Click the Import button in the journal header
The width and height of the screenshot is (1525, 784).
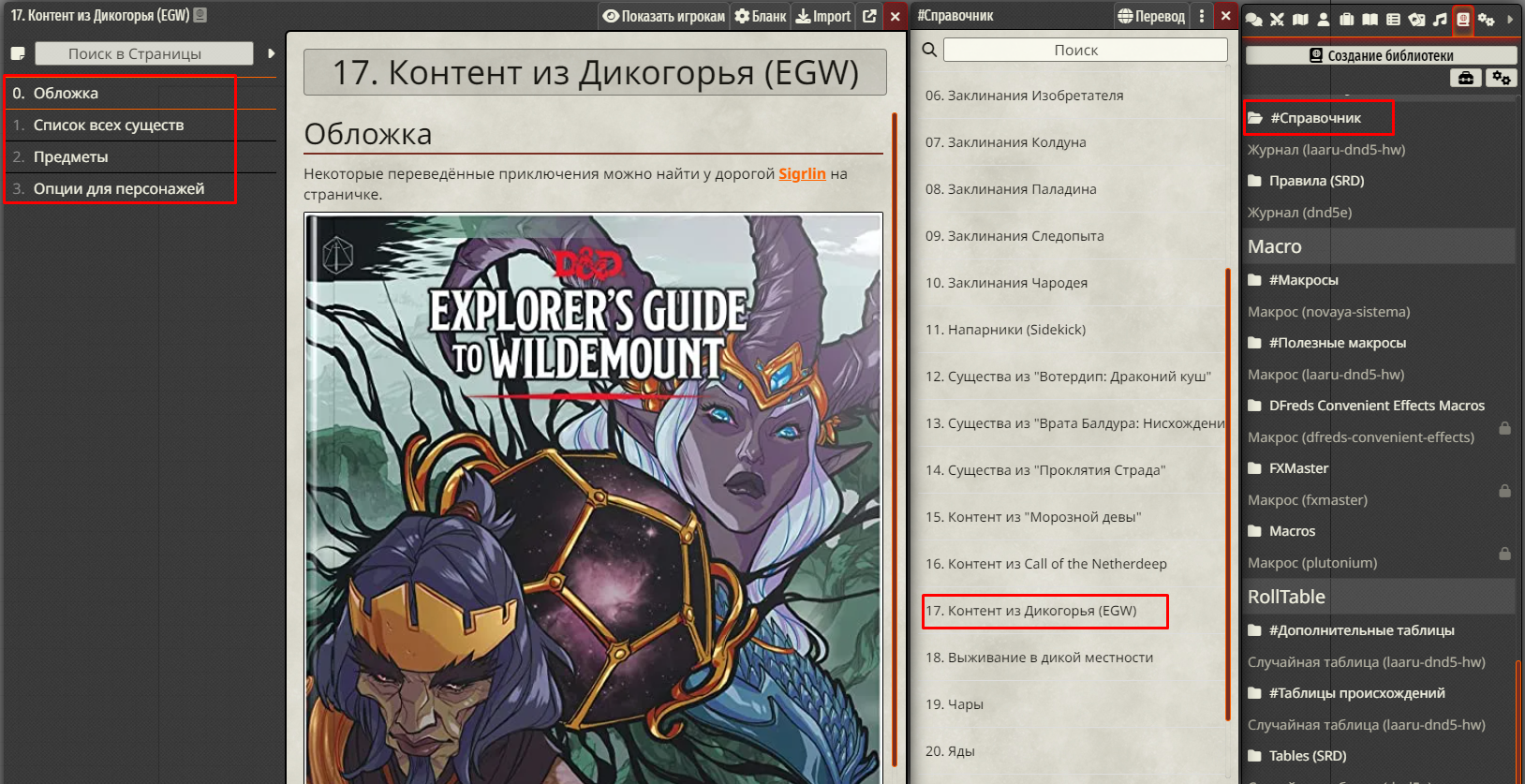823,16
